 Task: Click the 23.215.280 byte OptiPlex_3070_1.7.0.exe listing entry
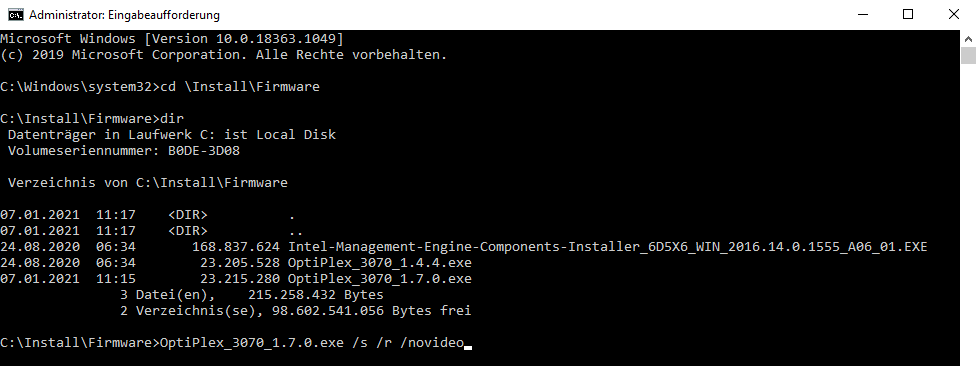(236, 279)
